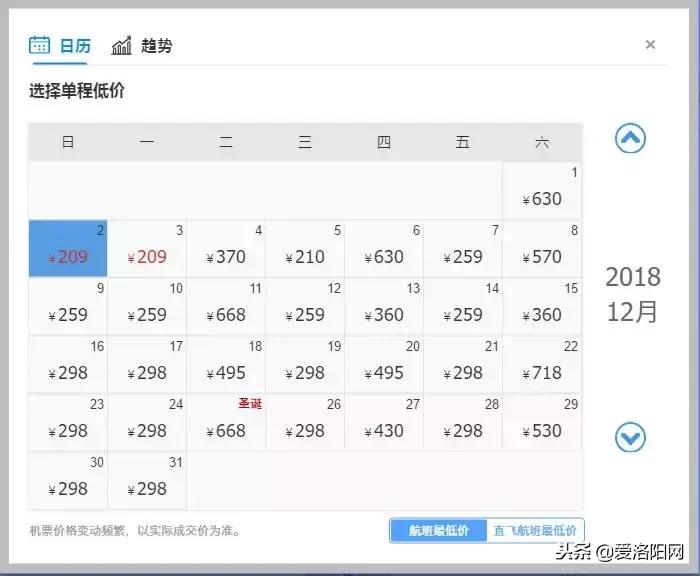Choose December 6 priced ¥630
The width and height of the screenshot is (700, 576).
click(x=384, y=248)
